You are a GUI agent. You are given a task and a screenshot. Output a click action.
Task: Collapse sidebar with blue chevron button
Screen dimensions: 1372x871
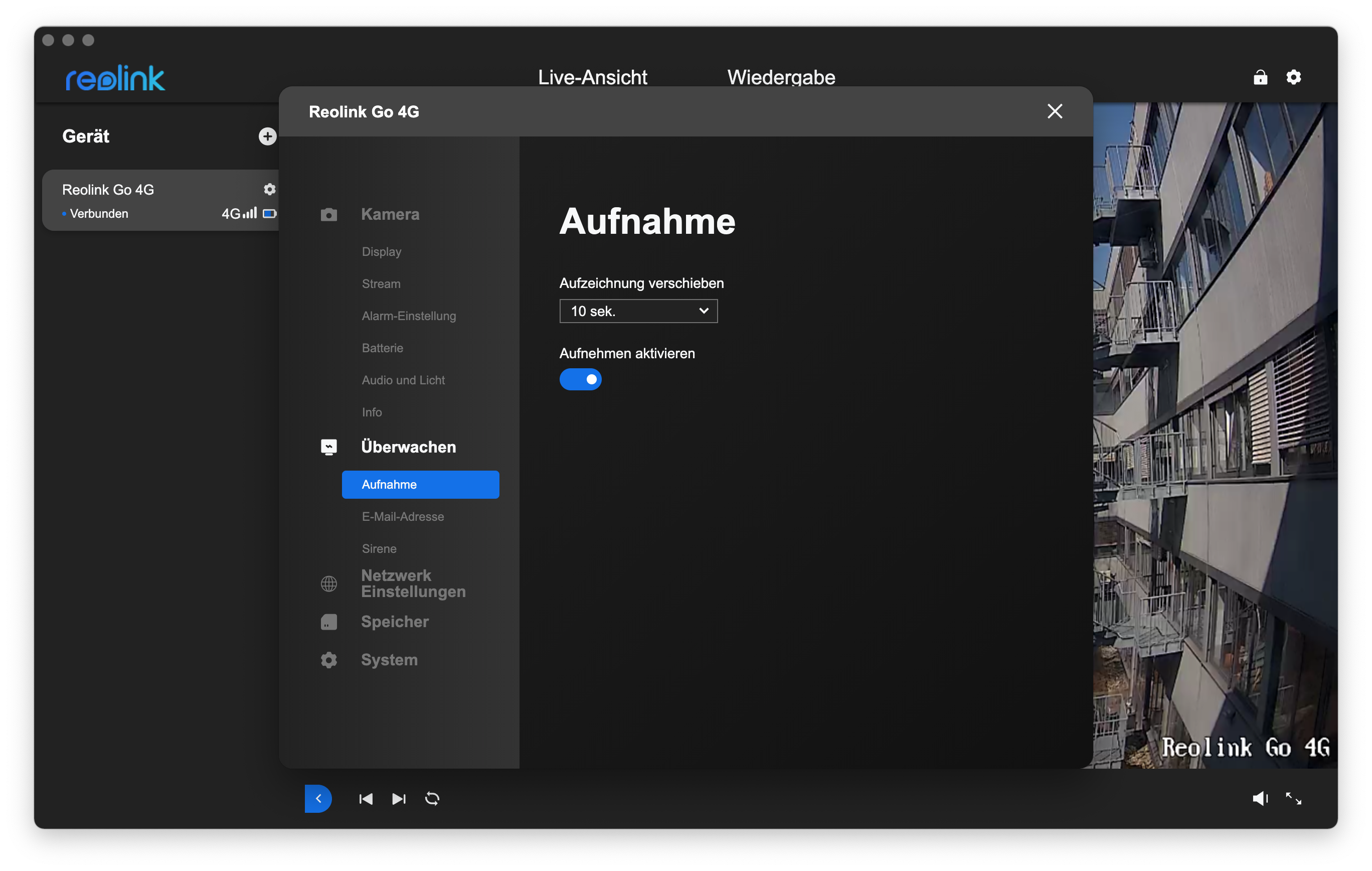318,799
